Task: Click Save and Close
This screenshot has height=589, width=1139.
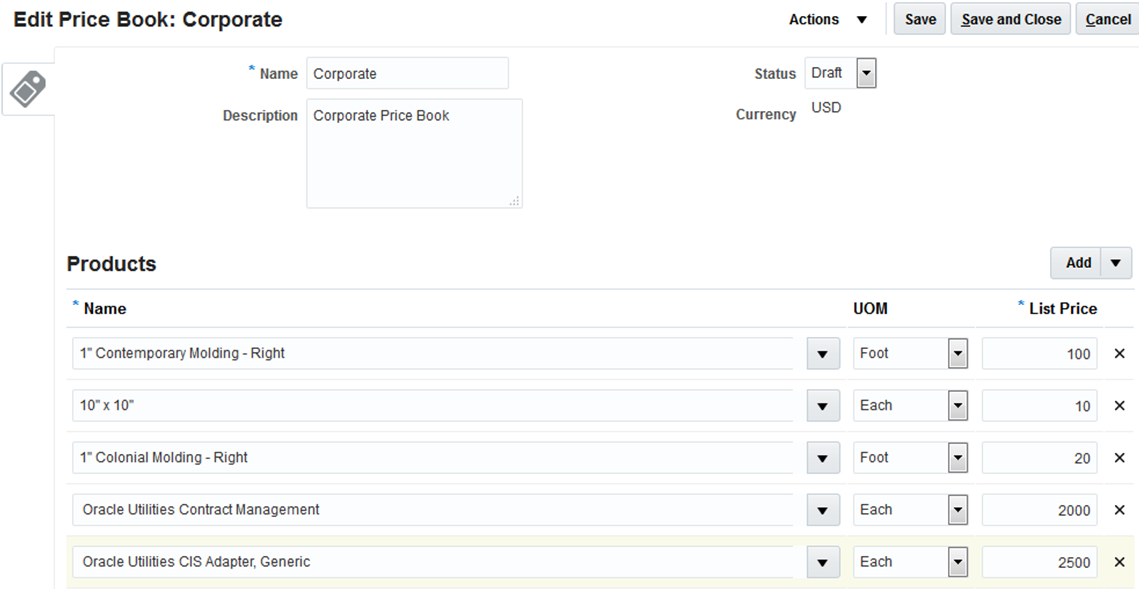Action: coord(1011,20)
